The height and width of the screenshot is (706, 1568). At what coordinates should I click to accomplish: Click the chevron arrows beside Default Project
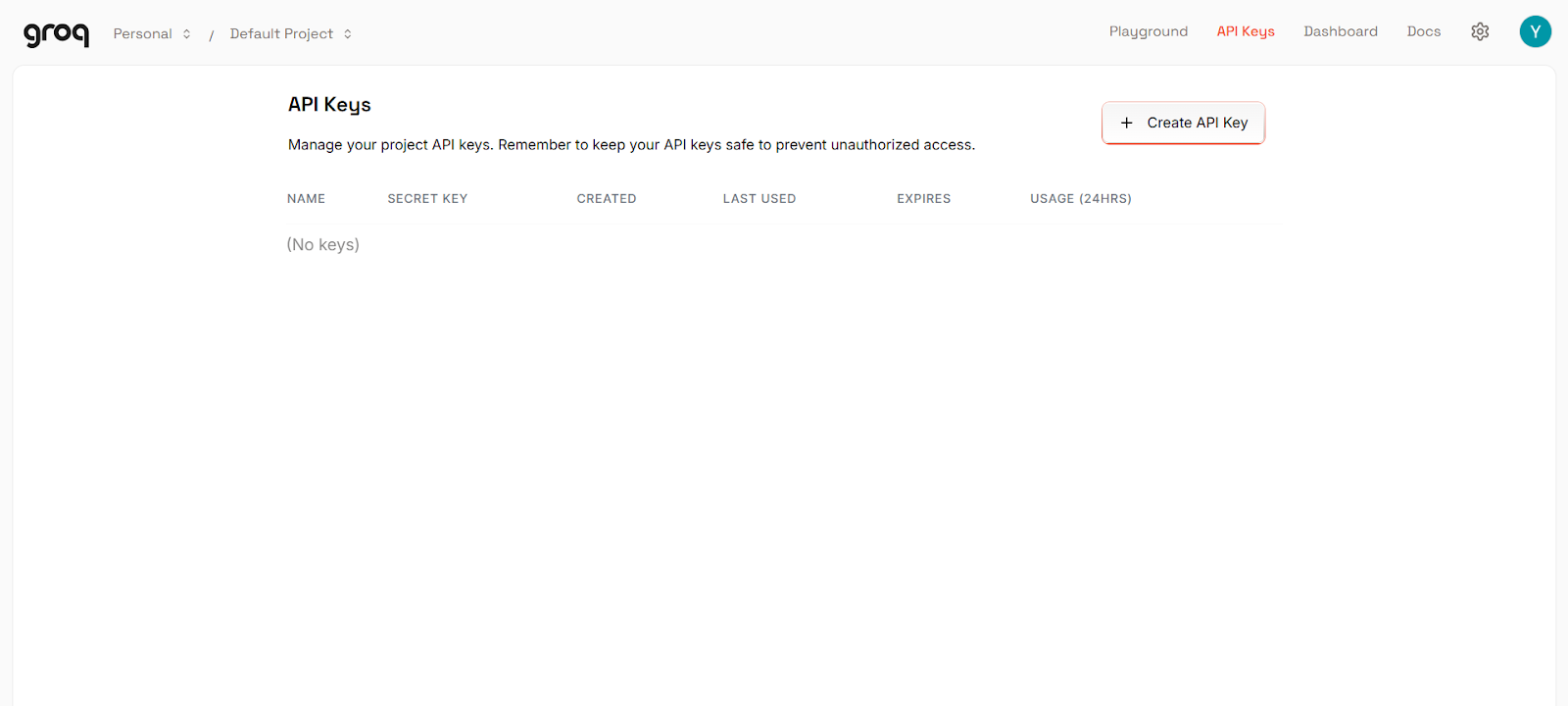click(347, 34)
